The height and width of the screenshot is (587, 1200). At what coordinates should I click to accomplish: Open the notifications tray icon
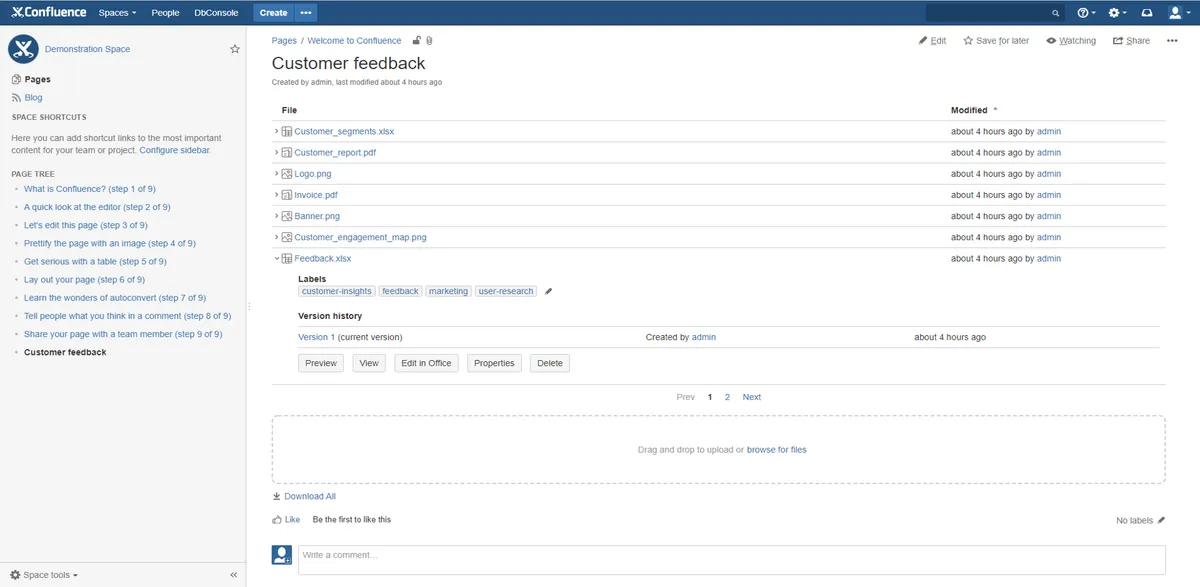pos(1147,13)
